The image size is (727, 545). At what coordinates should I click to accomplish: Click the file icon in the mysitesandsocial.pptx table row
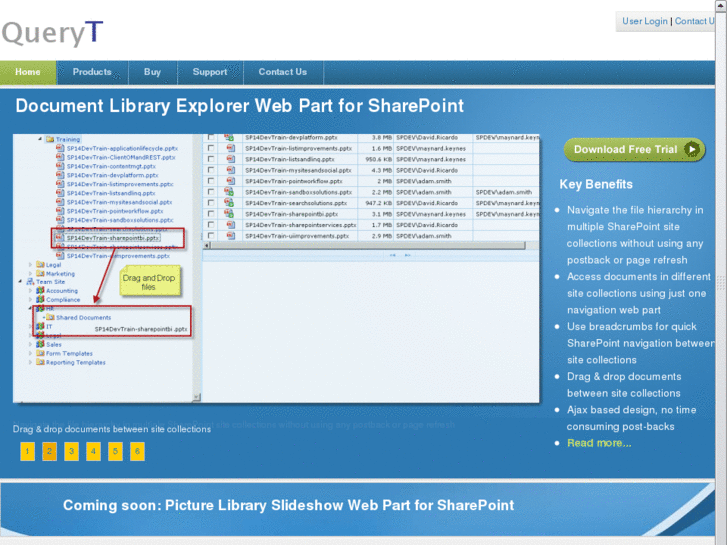[x=230, y=170]
